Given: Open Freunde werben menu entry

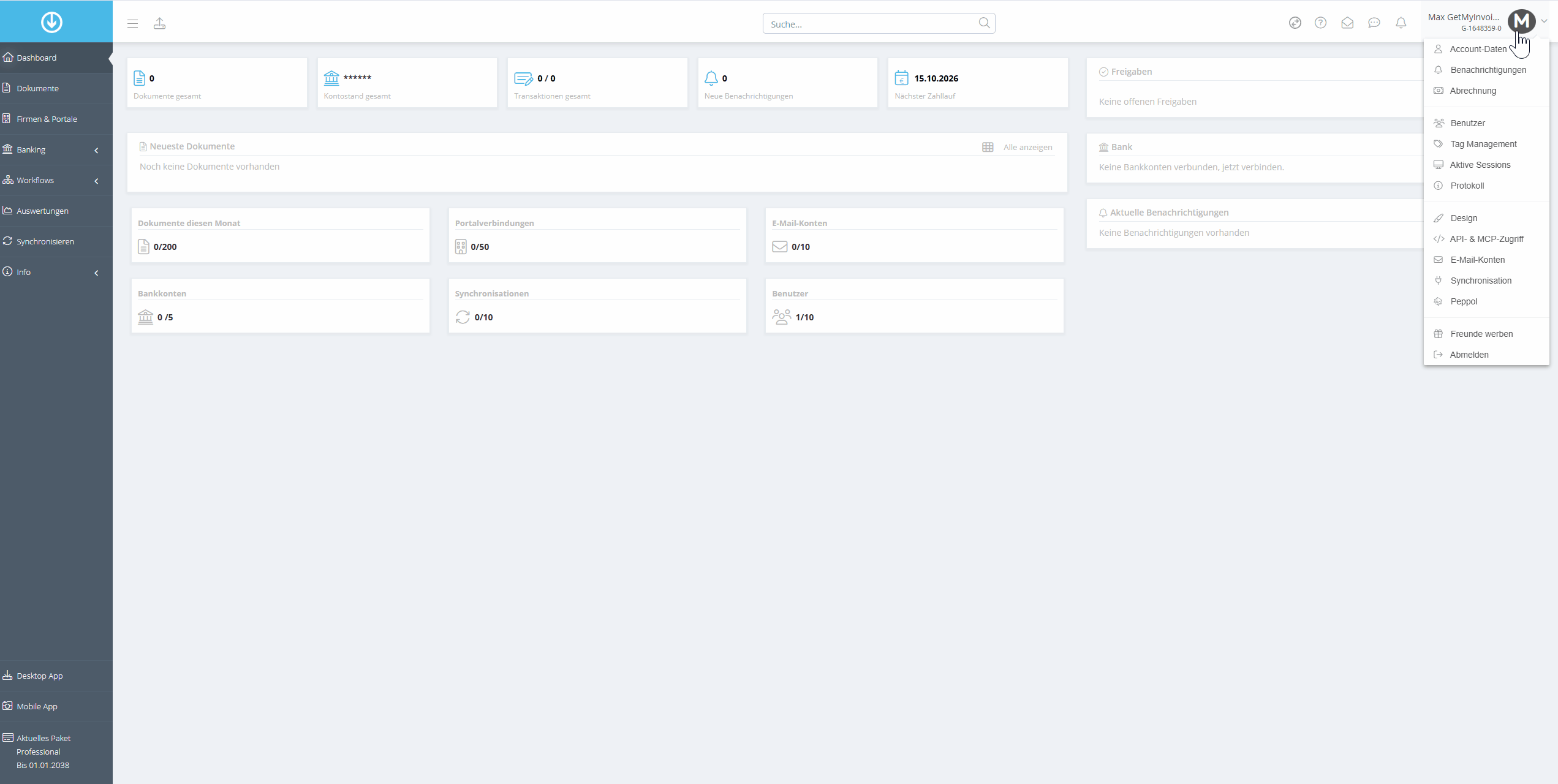Looking at the screenshot, I should (1486, 334).
